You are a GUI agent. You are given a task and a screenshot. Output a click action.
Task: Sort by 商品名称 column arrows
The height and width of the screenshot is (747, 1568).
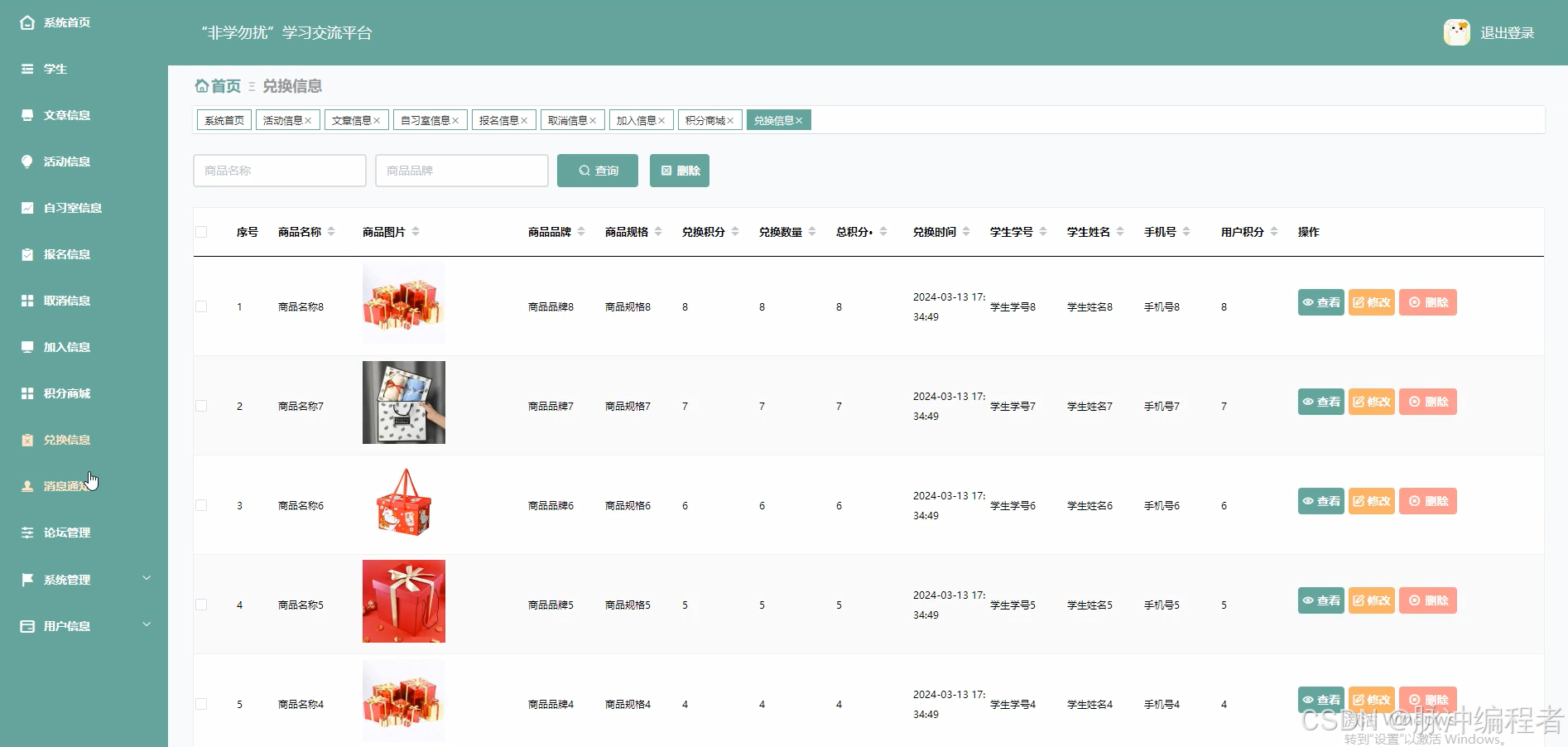(x=331, y=232)
